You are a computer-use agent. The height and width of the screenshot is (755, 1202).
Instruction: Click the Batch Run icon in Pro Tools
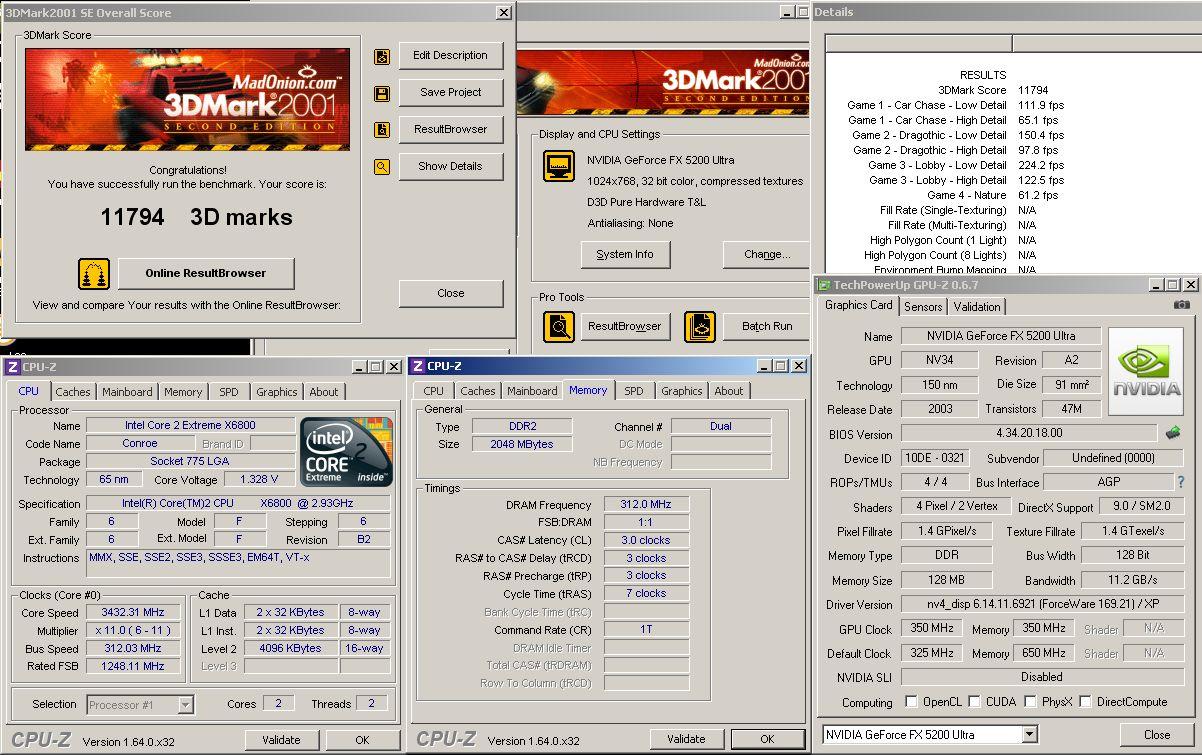700,326
